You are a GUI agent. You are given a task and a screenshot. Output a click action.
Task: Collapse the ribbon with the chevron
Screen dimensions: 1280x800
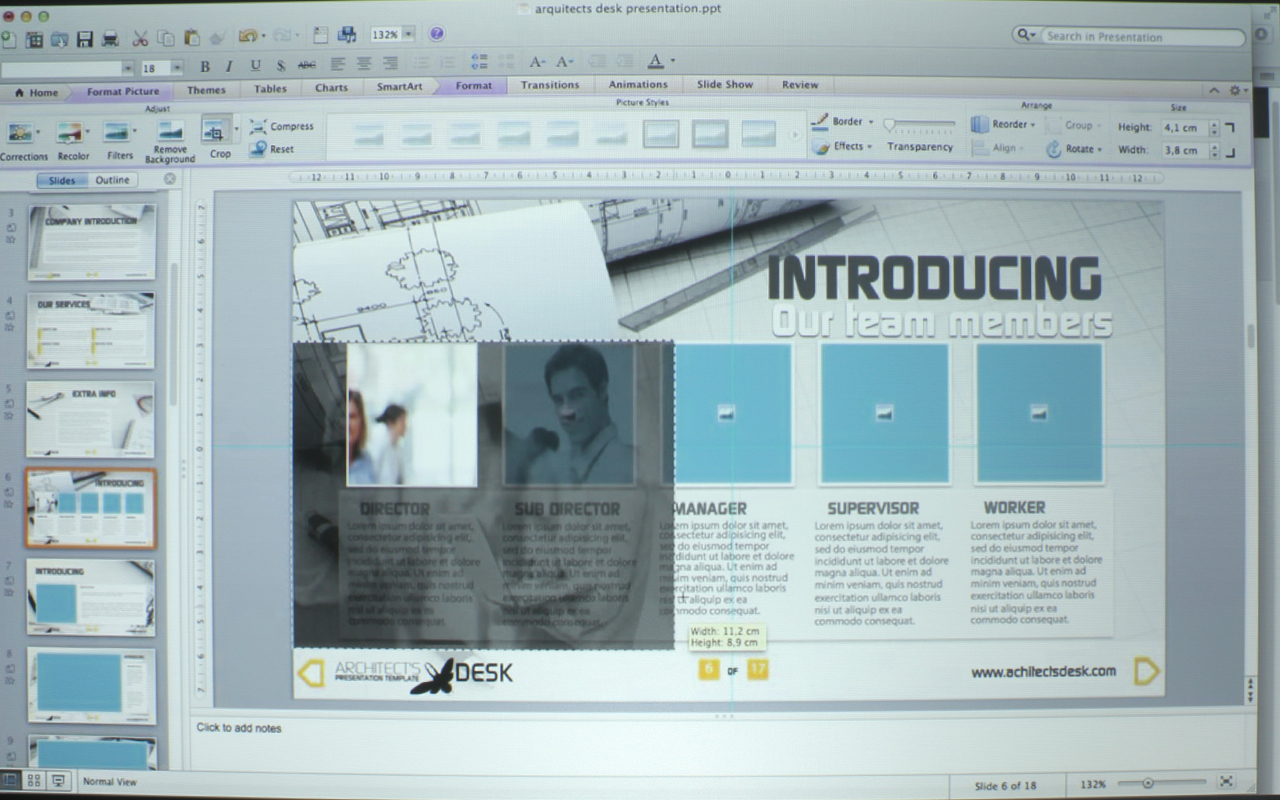[1214, 90]
